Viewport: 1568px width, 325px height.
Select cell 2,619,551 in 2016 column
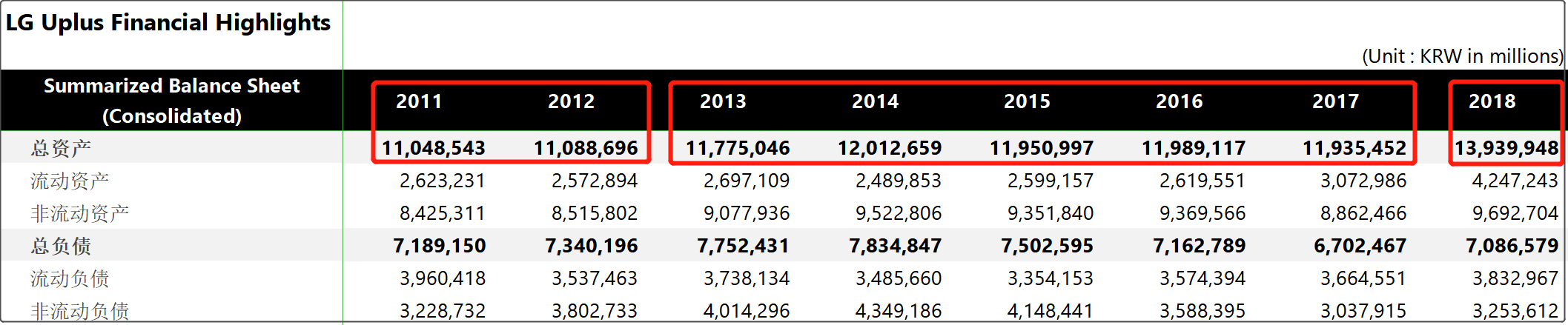coord(1203,181)
